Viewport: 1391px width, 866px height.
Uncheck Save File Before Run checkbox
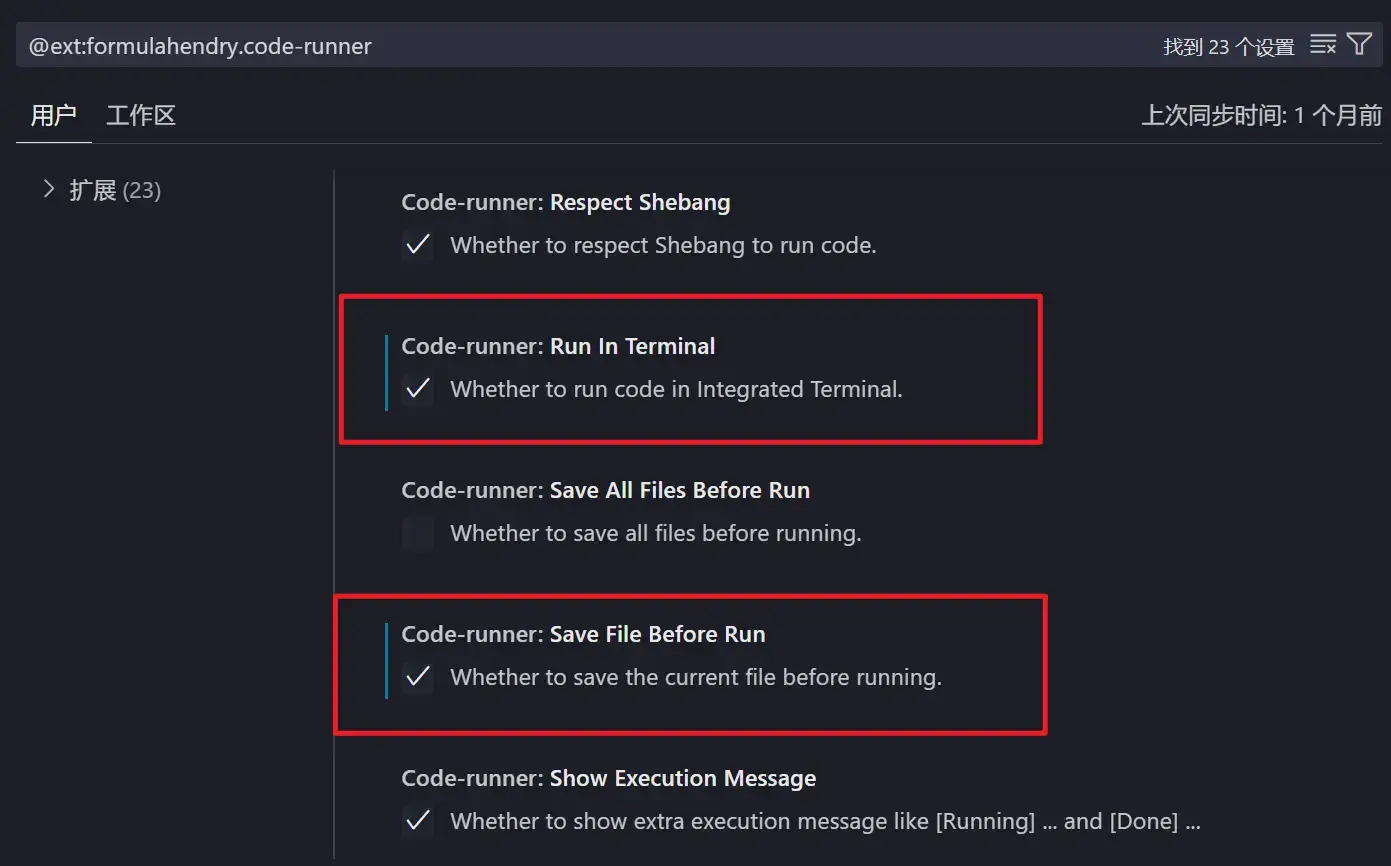418,677
